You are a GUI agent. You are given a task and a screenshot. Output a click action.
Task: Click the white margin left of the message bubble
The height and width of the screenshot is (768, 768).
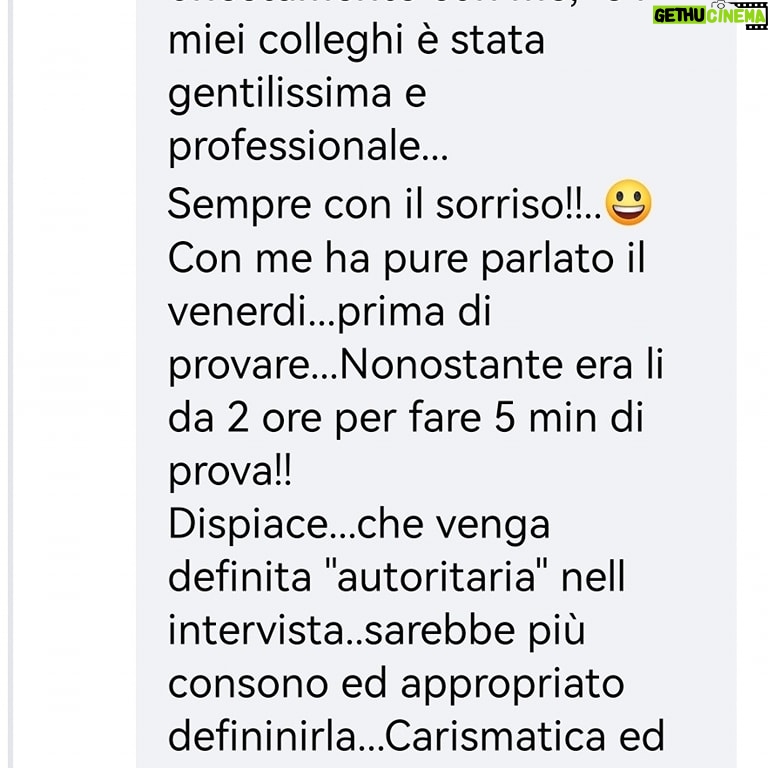tap(74, 384)
